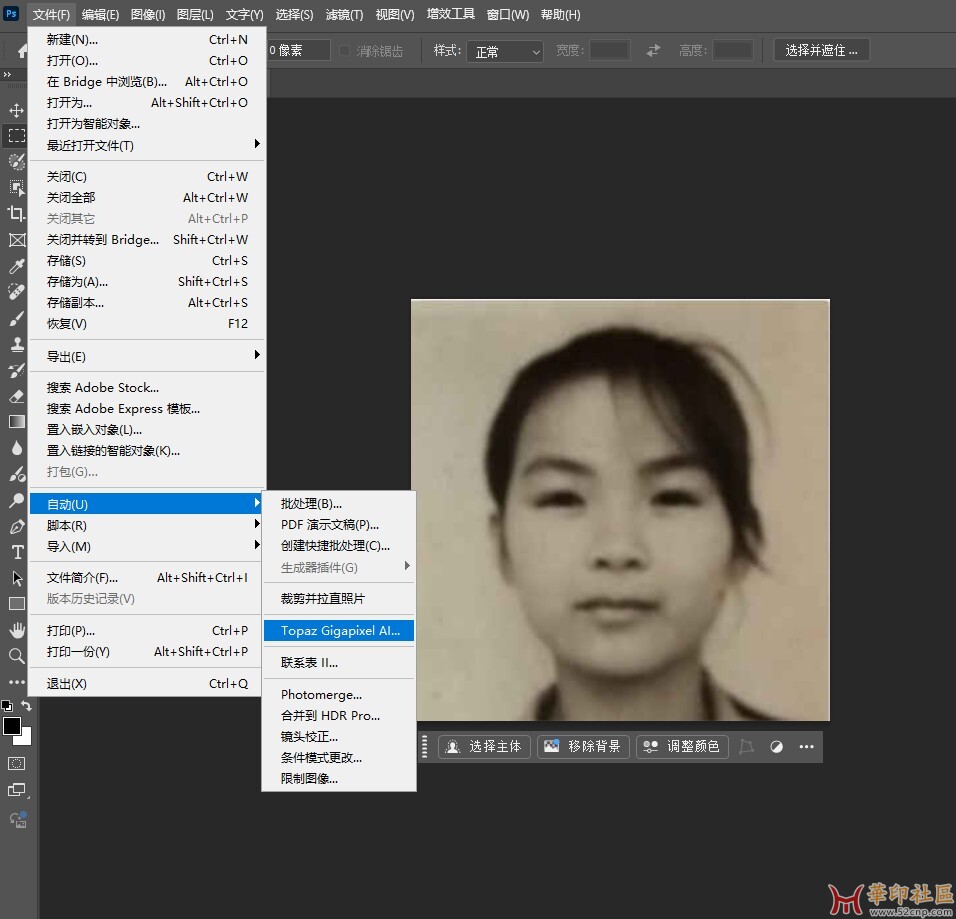Select the Hand tool
The image size is (956, 919).
[x=17, y=630]
